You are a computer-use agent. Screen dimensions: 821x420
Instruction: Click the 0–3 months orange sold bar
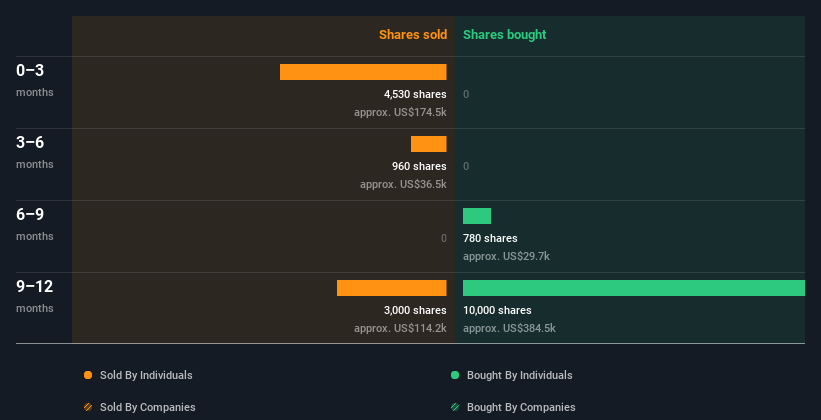click(x=363, y=72)
